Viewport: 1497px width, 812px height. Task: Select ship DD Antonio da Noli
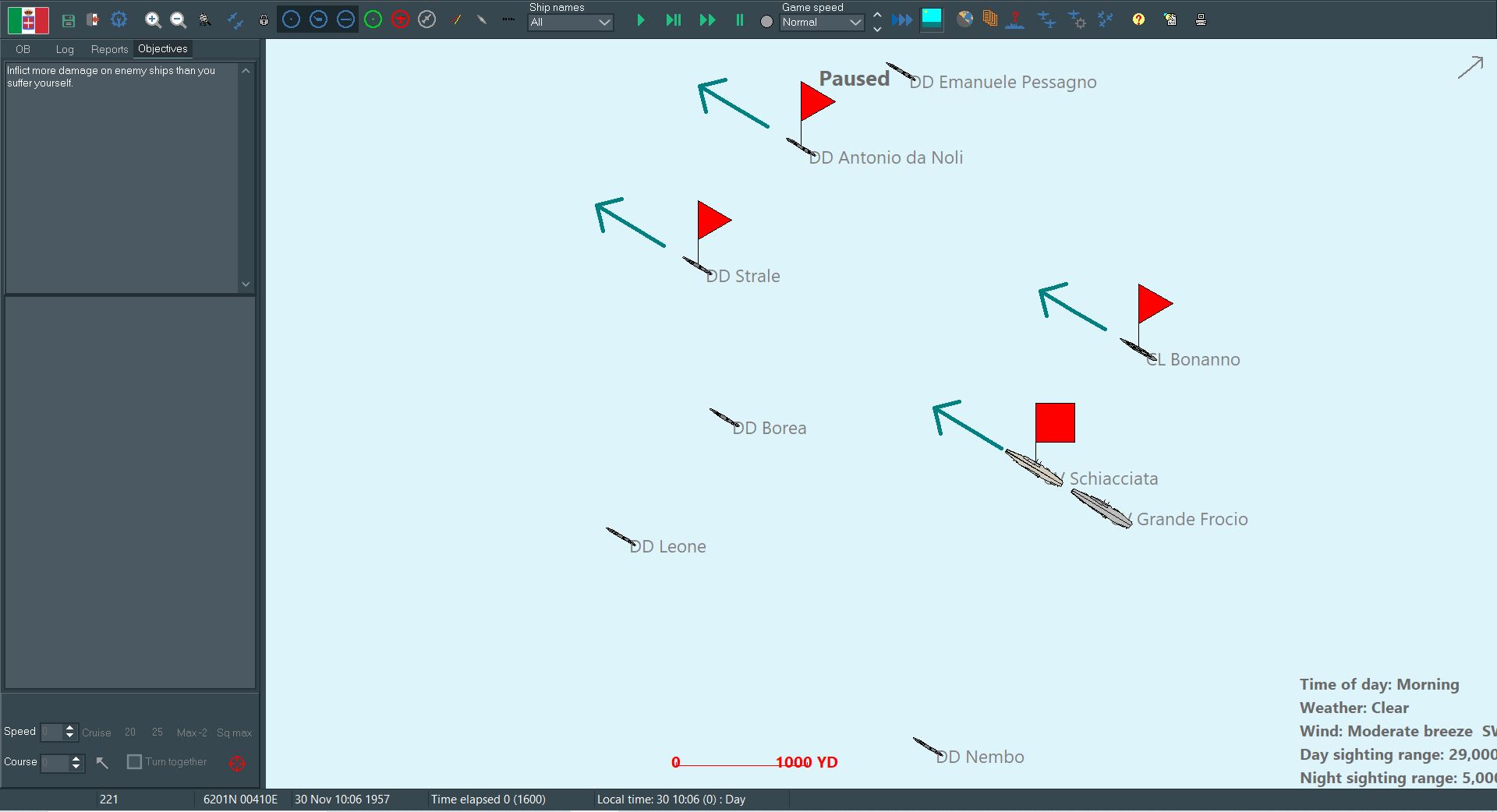tap(801, 147)
